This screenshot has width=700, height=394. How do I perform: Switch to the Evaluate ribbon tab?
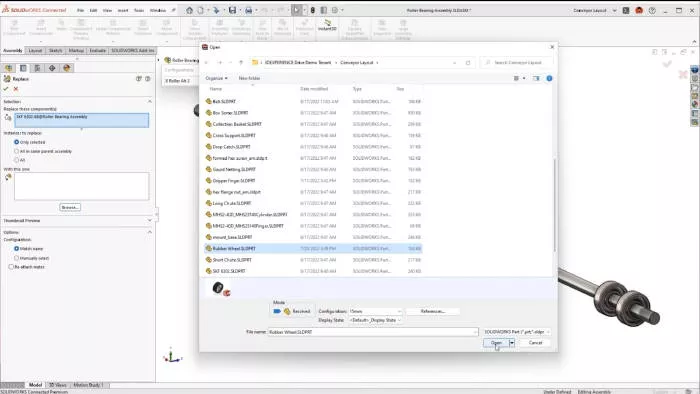pyautogui.click(x=97, y=50)
